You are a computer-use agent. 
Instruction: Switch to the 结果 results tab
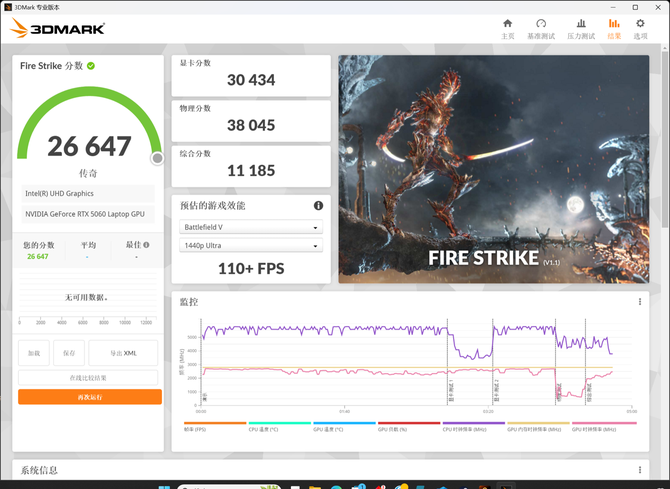(613, 28)
